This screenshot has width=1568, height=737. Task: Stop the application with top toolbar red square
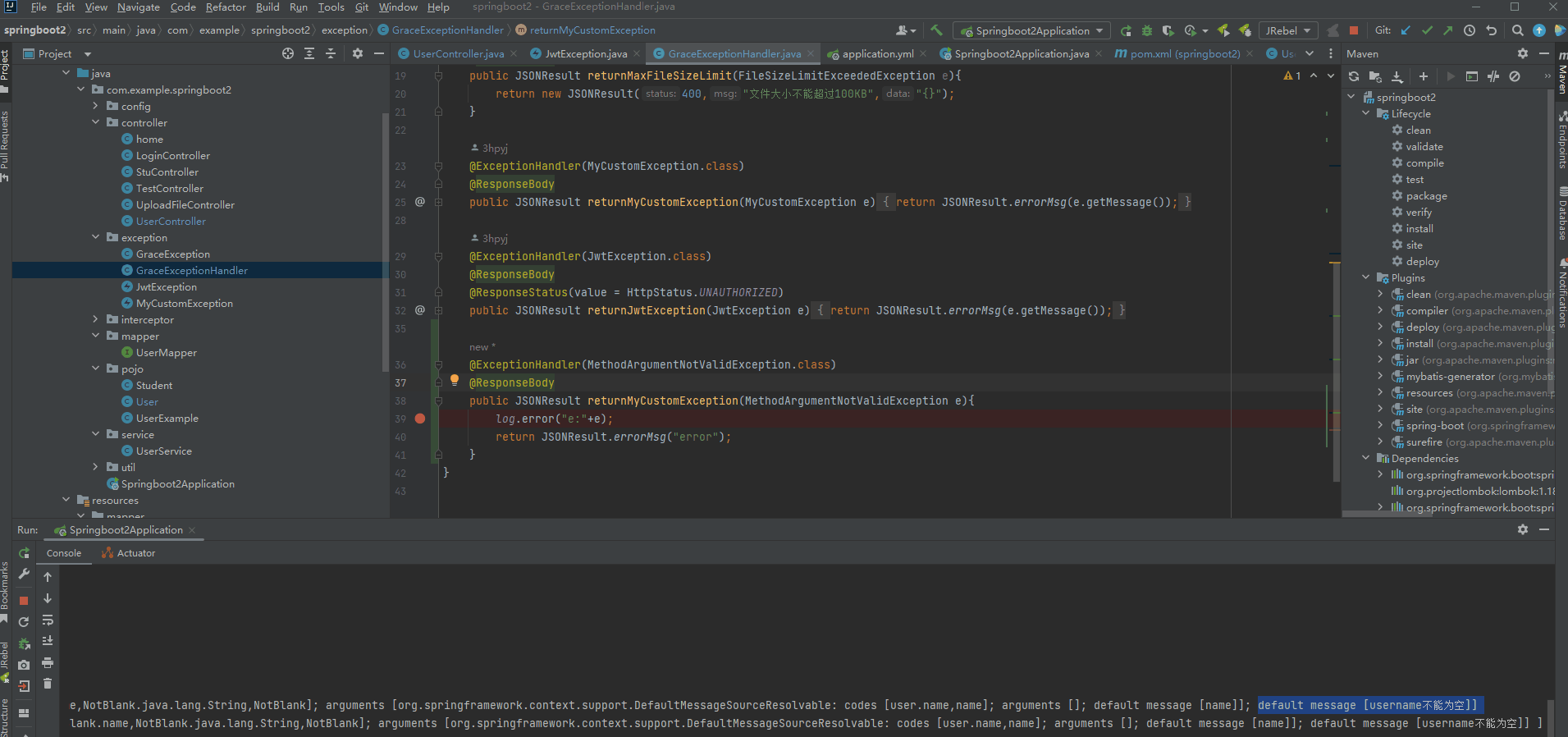tap(1354, 30)
